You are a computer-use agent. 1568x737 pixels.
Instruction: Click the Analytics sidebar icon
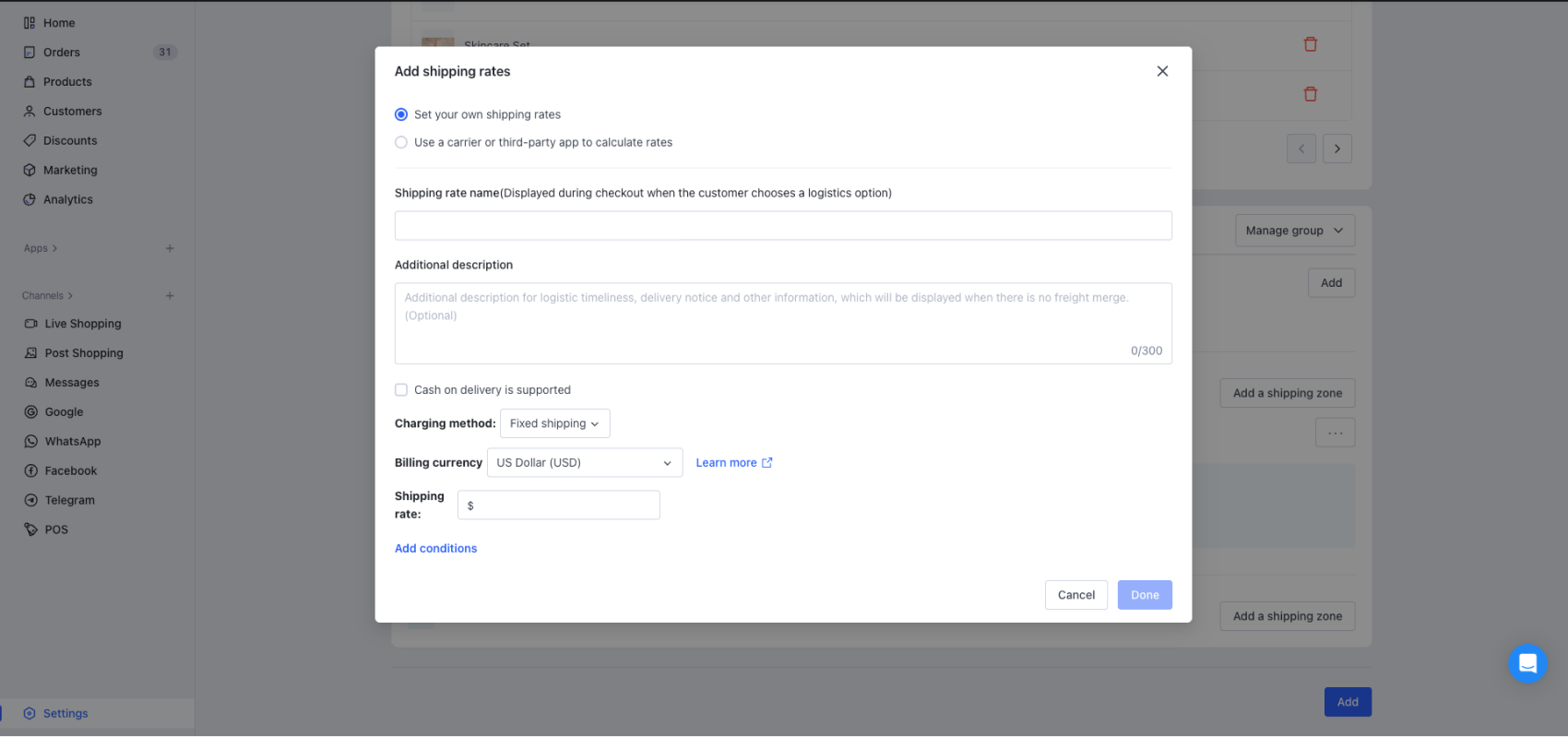30,199
